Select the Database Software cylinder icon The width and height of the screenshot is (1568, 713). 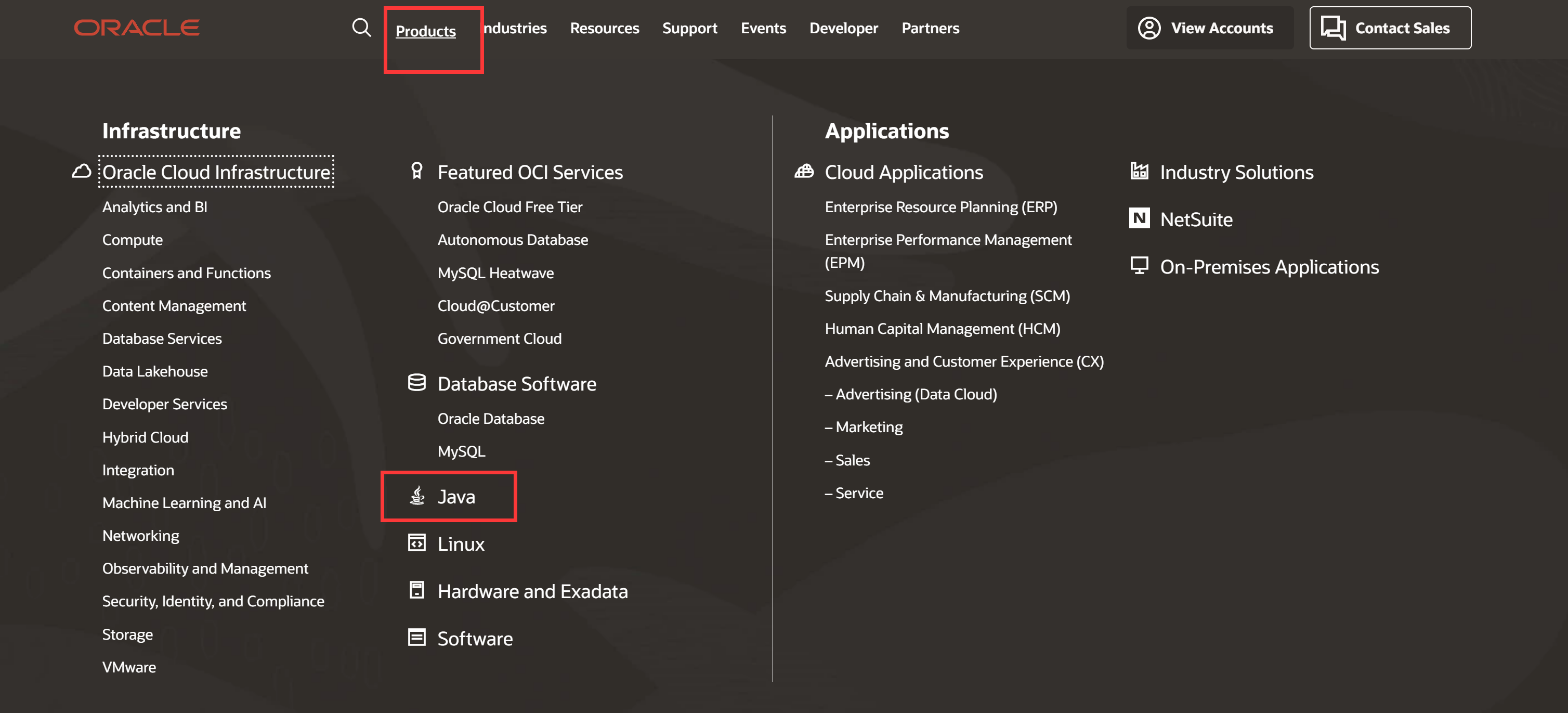click(416, 383)
